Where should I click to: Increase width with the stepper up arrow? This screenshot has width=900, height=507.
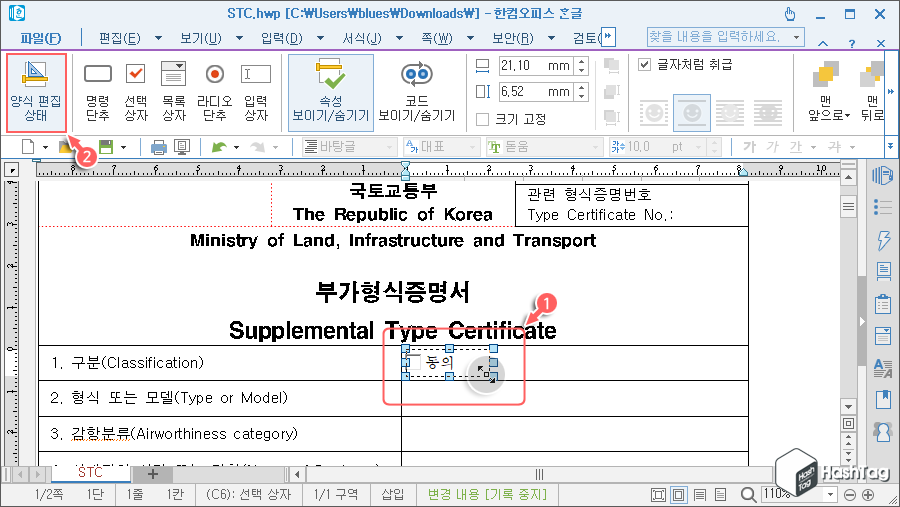click(581, 61)
